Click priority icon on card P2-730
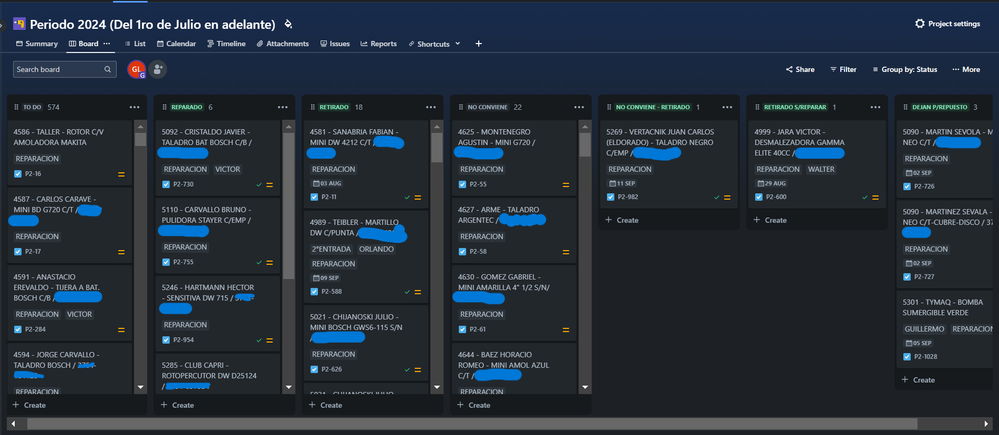 [270, 185]
